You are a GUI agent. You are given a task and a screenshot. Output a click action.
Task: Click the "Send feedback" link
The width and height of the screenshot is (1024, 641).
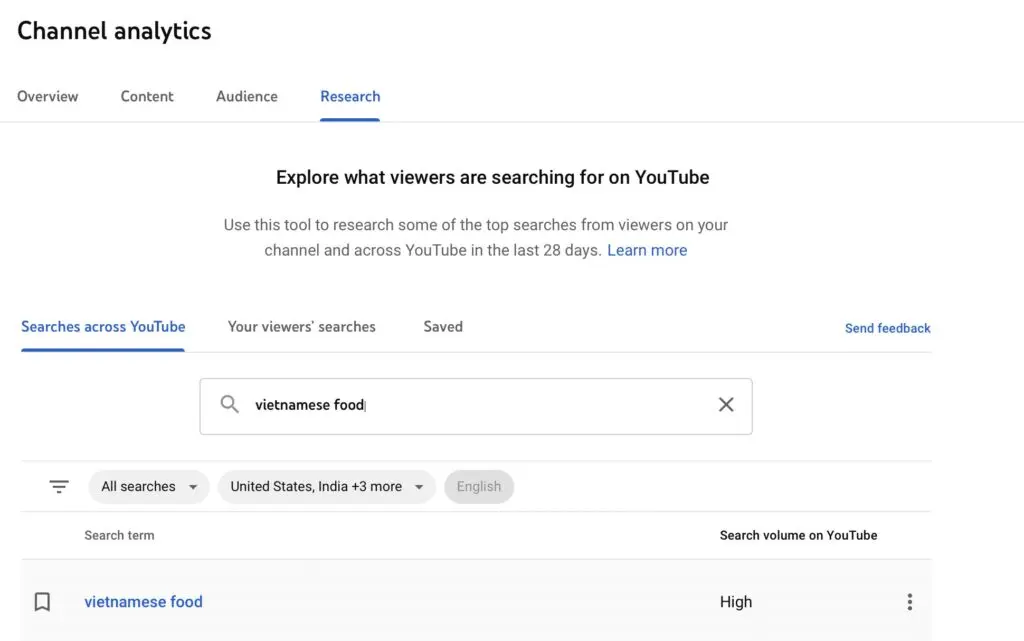[x=887, y=328]
